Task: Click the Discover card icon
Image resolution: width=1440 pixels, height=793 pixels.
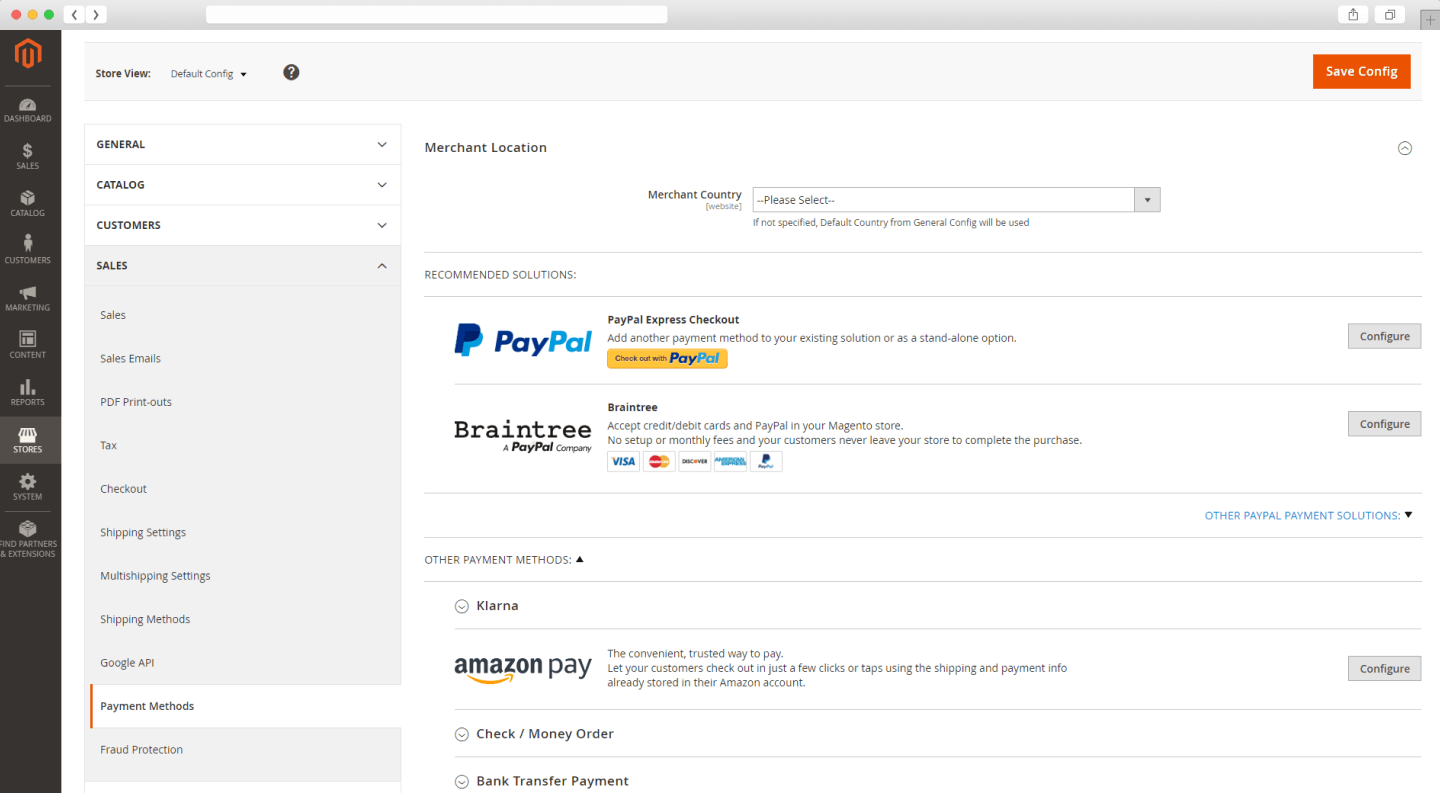Action: [x=695, y=462]
